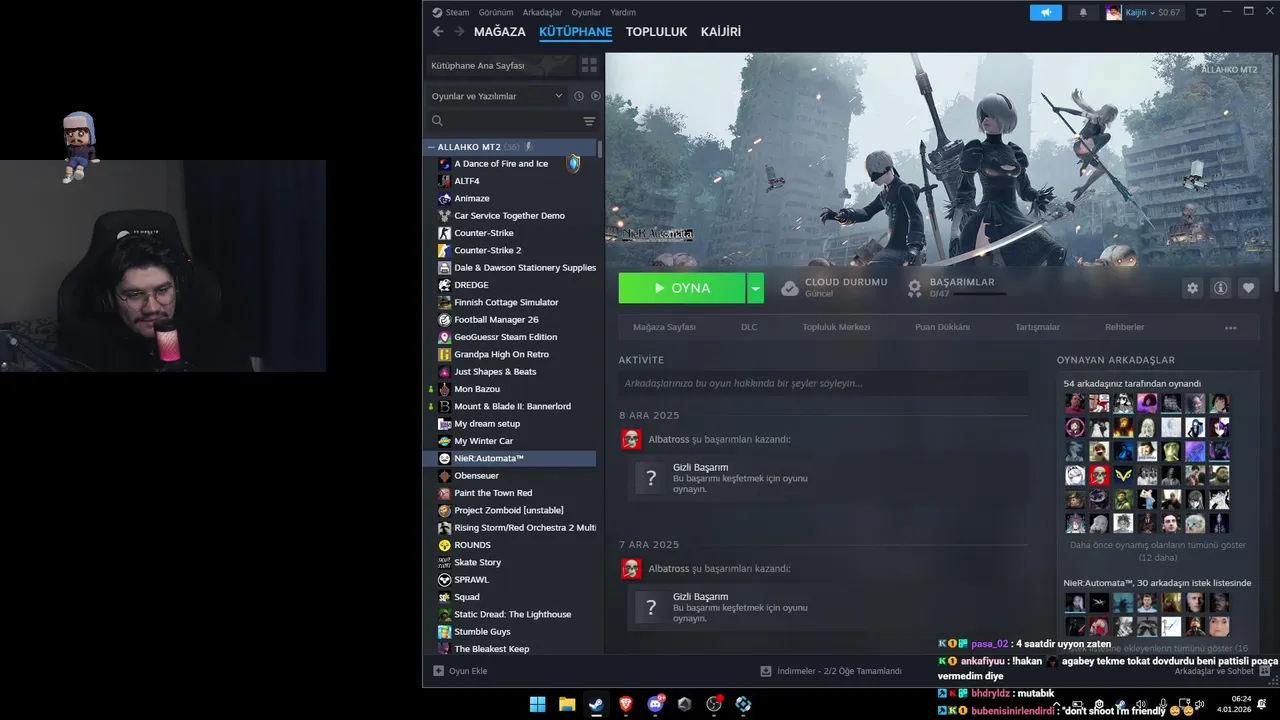Open the Görünüm menu
This screenshot has height=720, width=1280.
pos(496,12)
